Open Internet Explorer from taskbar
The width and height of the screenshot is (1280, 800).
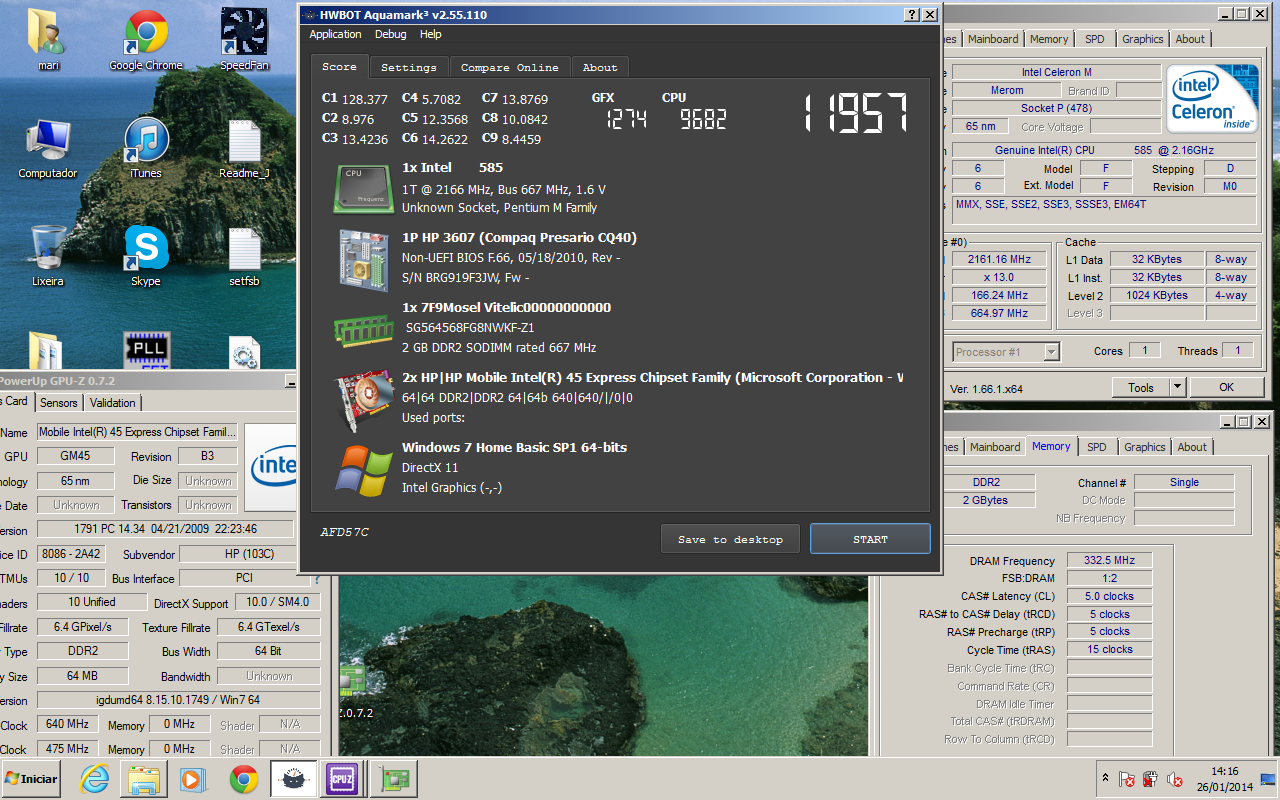(94, 779)
